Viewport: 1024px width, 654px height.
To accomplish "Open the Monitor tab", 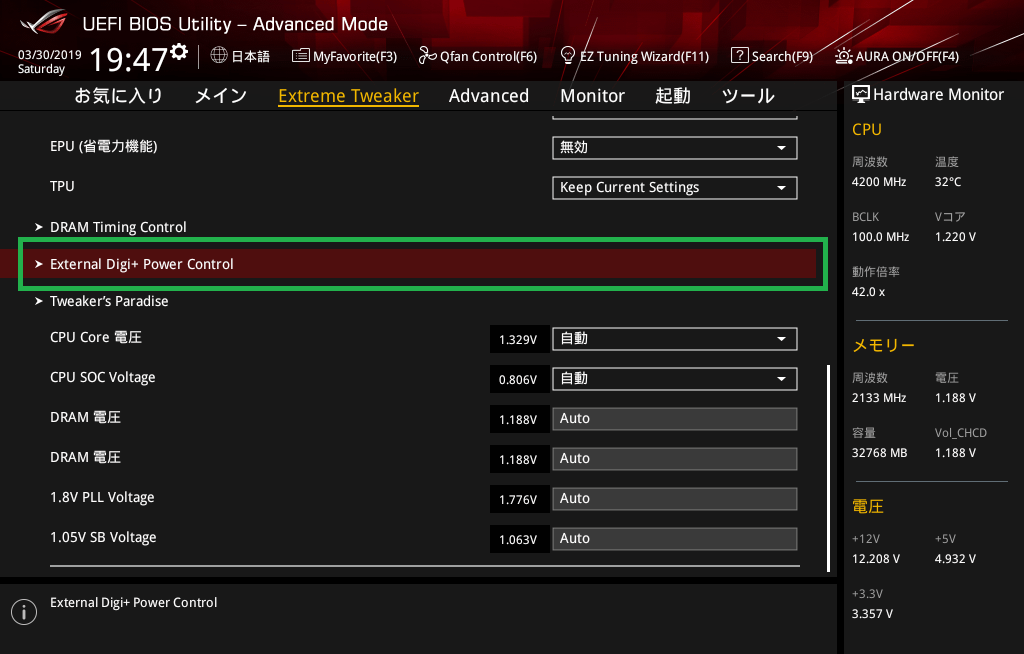I will pos(592,96).
